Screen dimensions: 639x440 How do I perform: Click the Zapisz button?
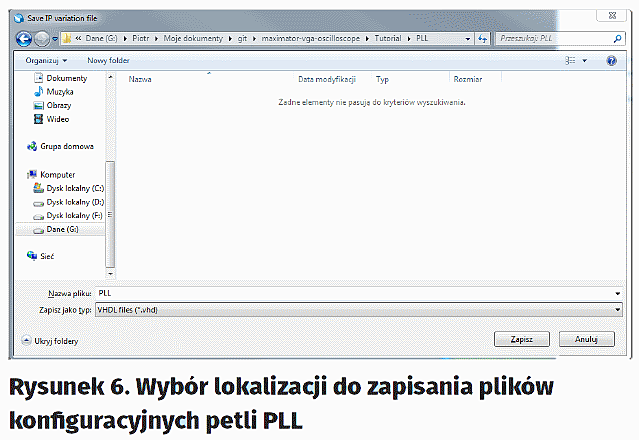pos(522,340)
